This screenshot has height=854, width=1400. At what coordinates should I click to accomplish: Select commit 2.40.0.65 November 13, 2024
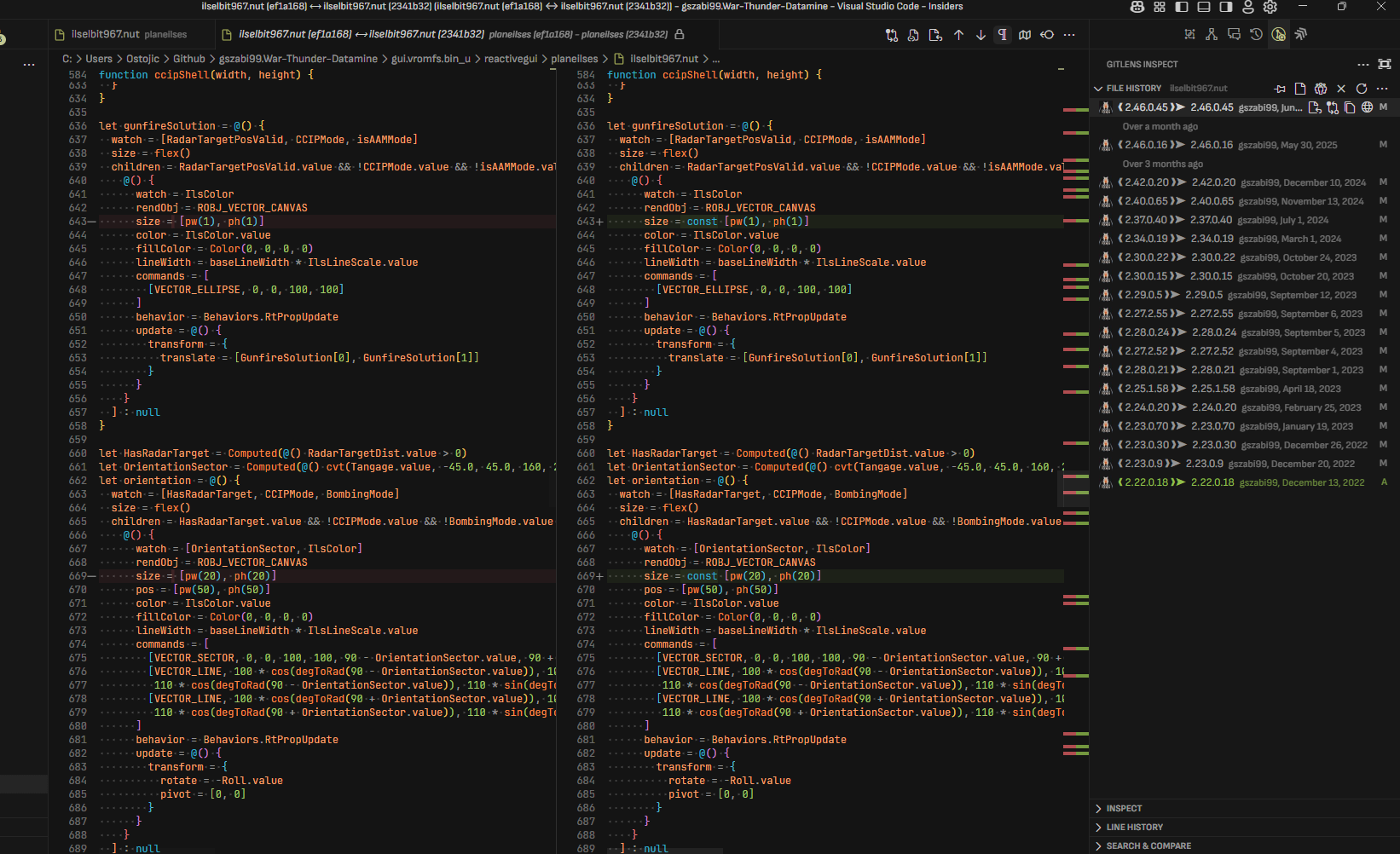[x=1245, y=201]
